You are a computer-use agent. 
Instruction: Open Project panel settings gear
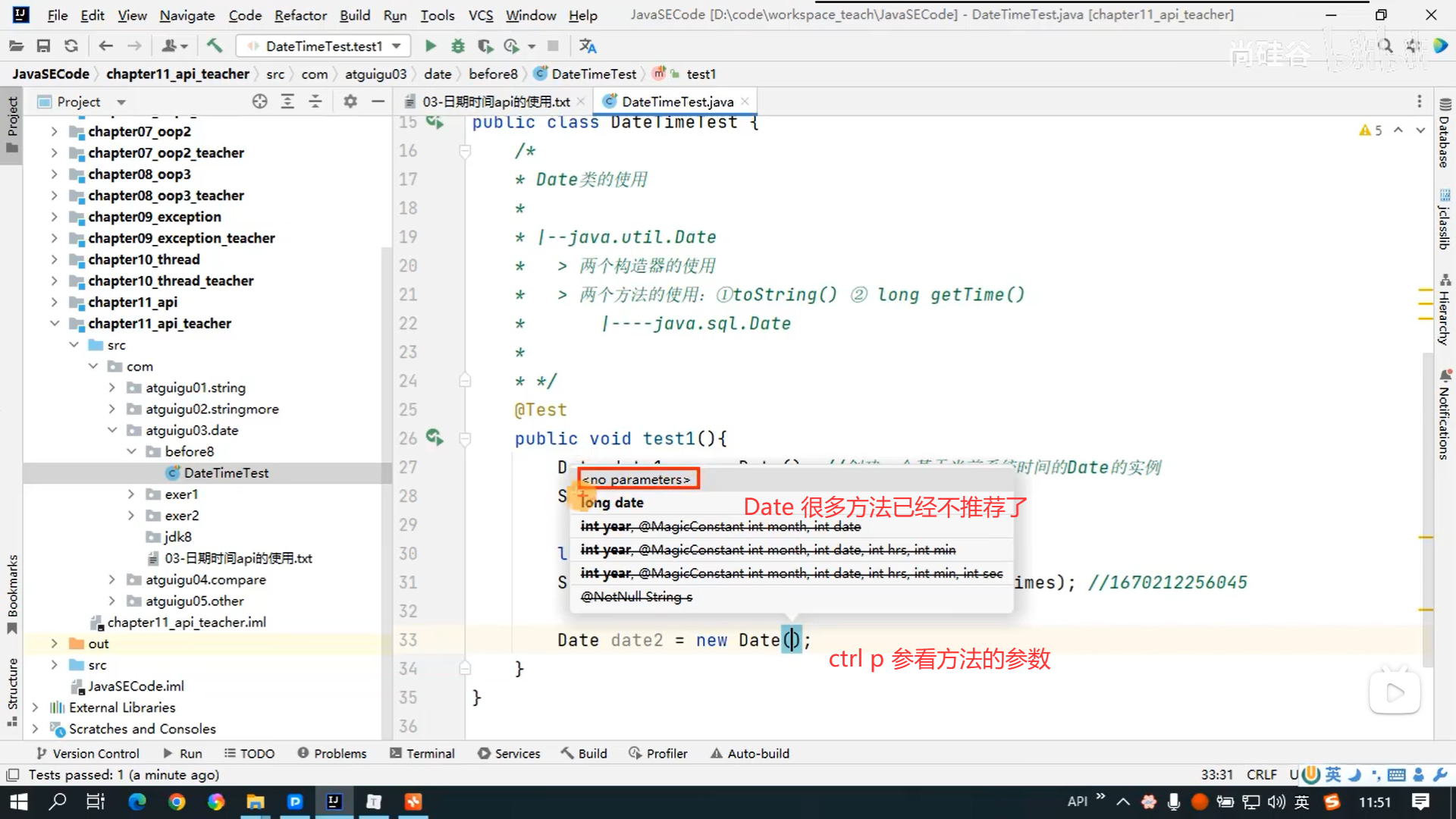coord(350,102)
